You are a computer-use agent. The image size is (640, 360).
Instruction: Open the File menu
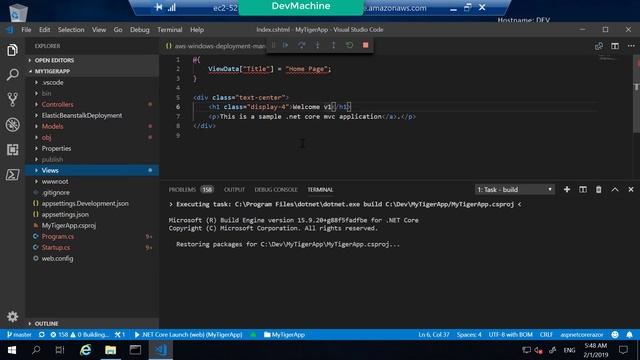pyautogui.click(x=26, y=30)
